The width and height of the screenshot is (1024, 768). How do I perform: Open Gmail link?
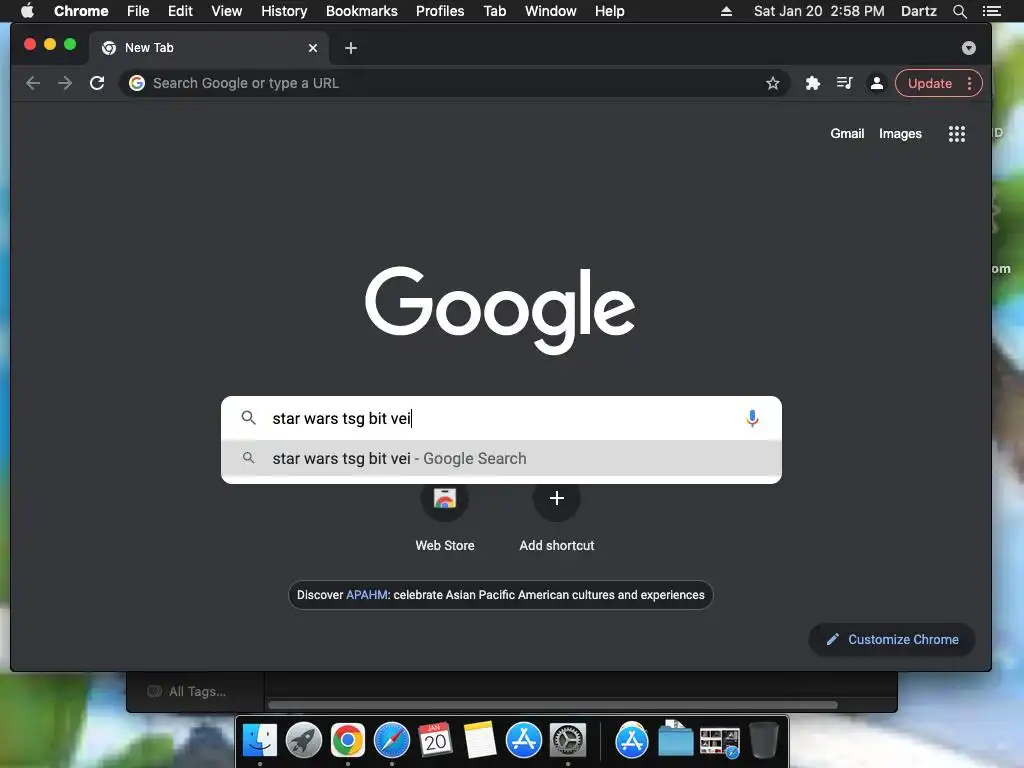click(x=847, y=133)
